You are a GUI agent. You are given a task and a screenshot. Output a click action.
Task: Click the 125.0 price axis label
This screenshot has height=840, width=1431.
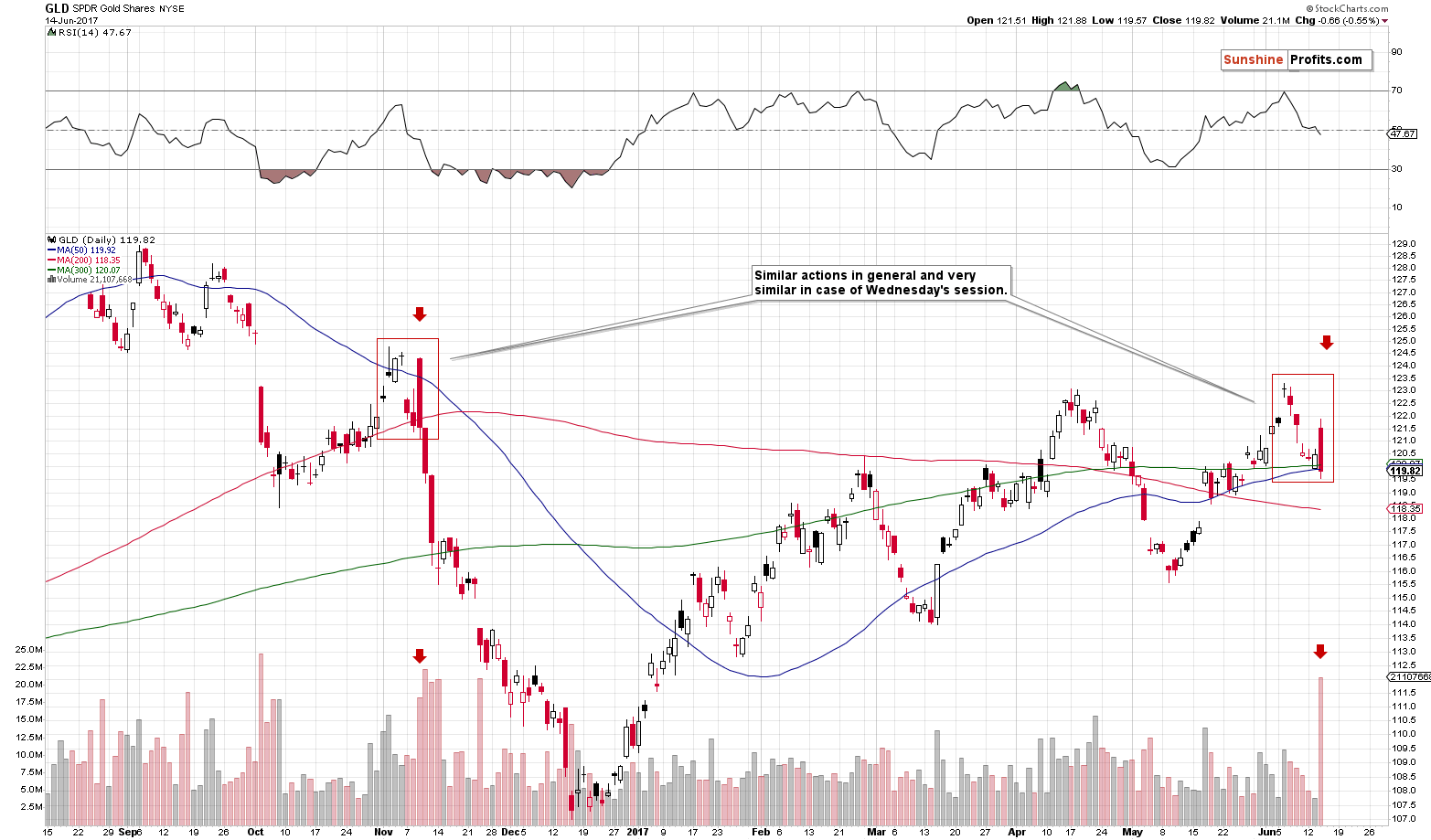[1404, 341]
